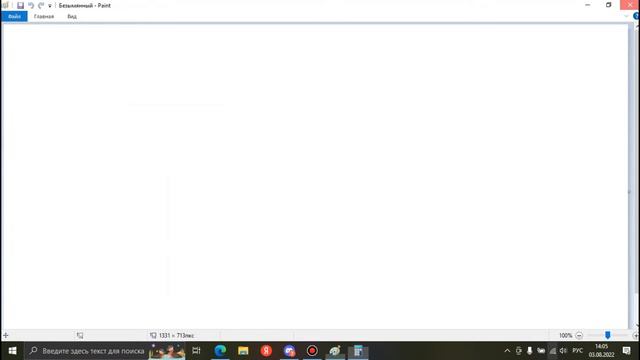640x360 pixels.
Task: Show hidden system tray icons
Action: (507, 351)
